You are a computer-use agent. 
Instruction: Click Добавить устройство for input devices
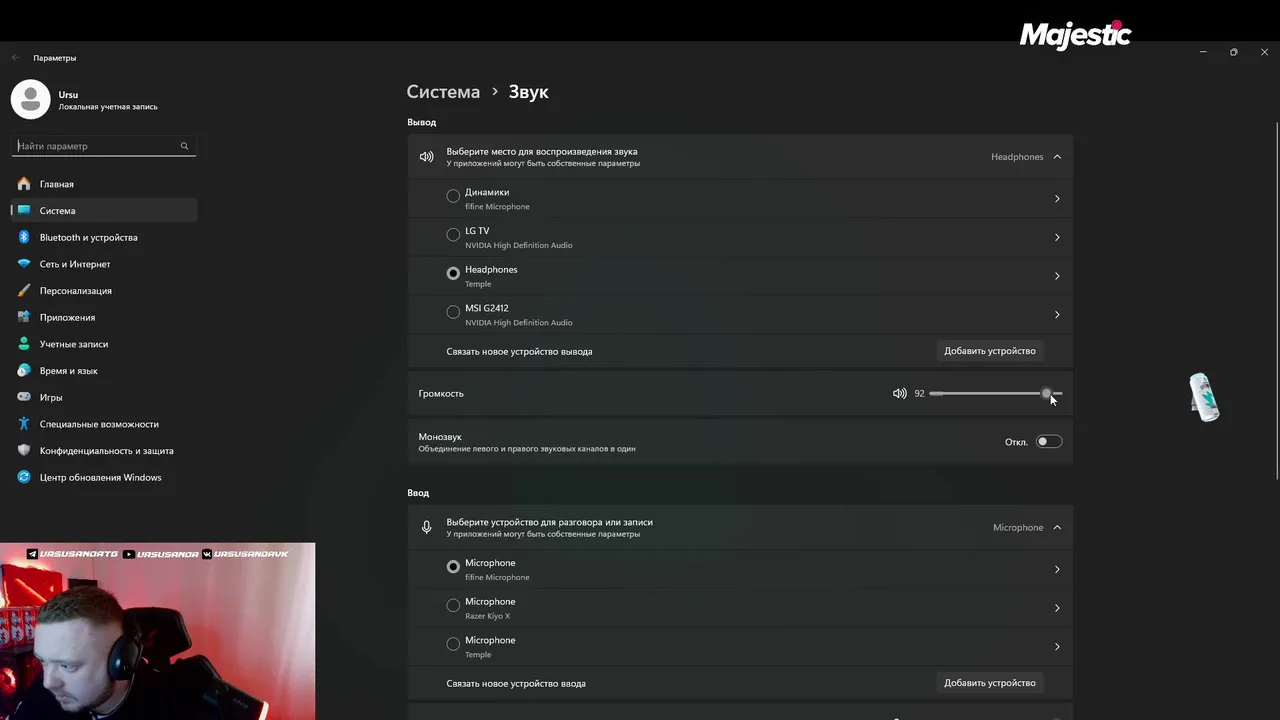(989, 683)
